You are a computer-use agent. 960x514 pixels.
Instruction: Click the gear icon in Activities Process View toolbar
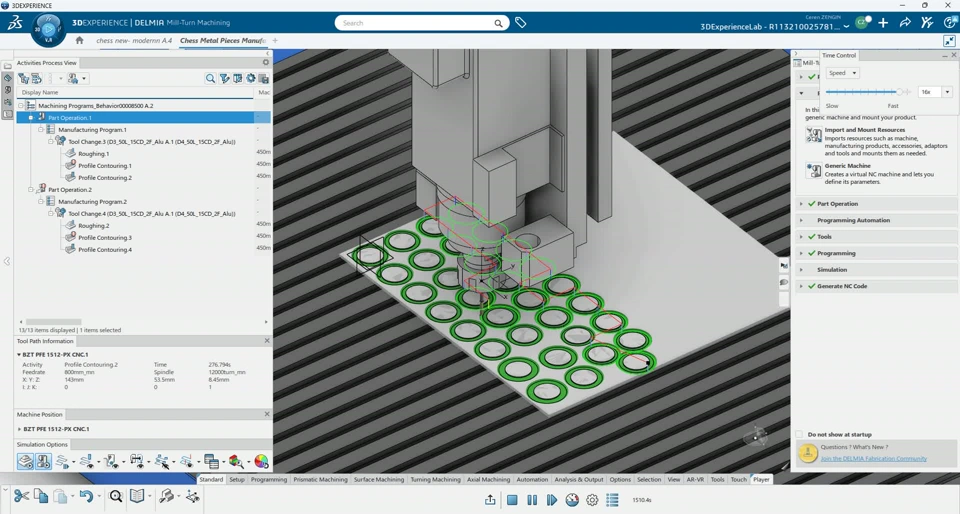tap(250, 78)
